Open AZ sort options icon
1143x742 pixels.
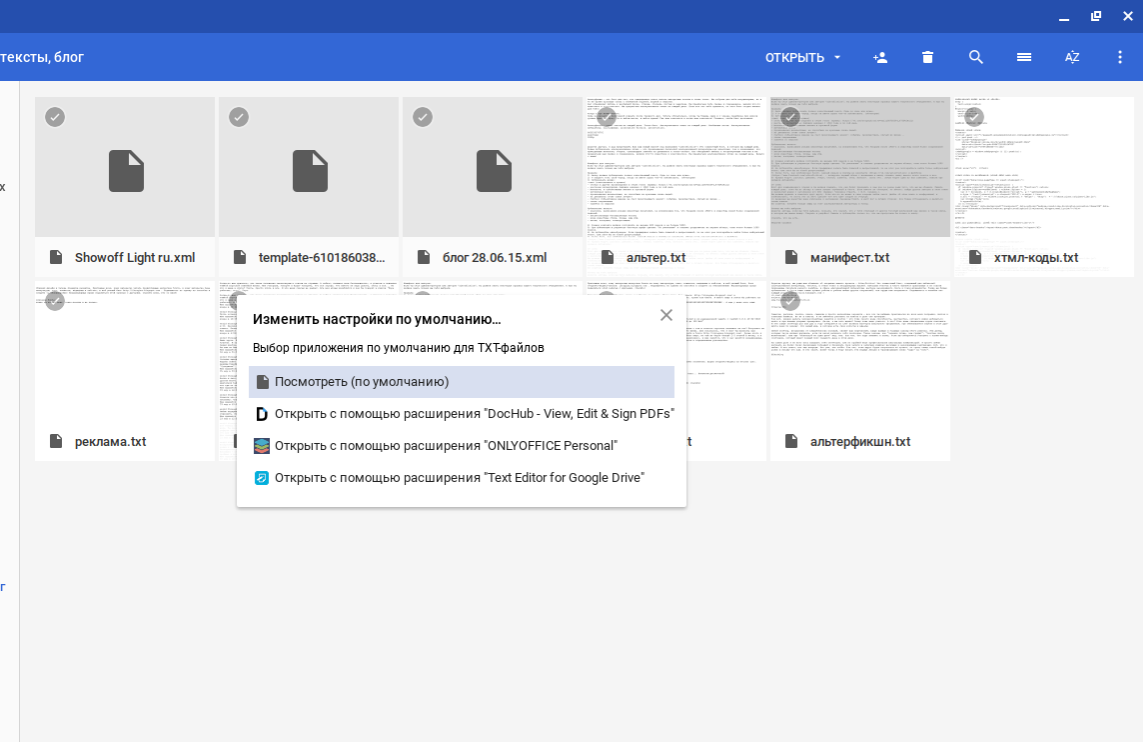pos(1072,57)
